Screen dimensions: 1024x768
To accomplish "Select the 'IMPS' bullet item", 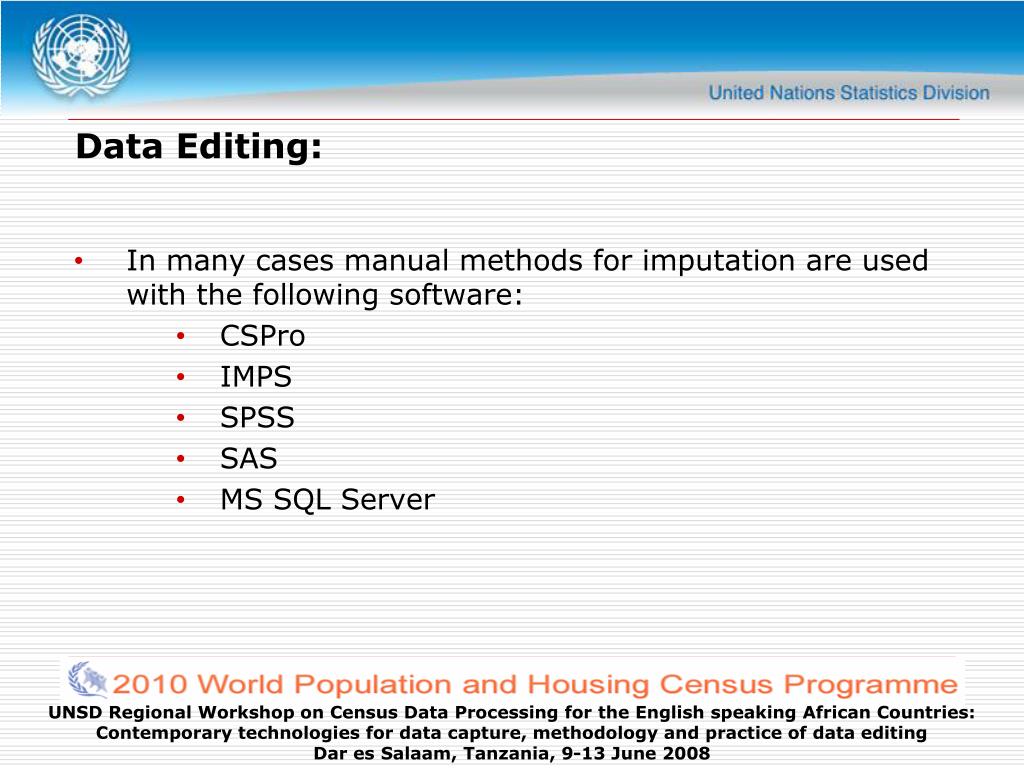I will (256, 377).
